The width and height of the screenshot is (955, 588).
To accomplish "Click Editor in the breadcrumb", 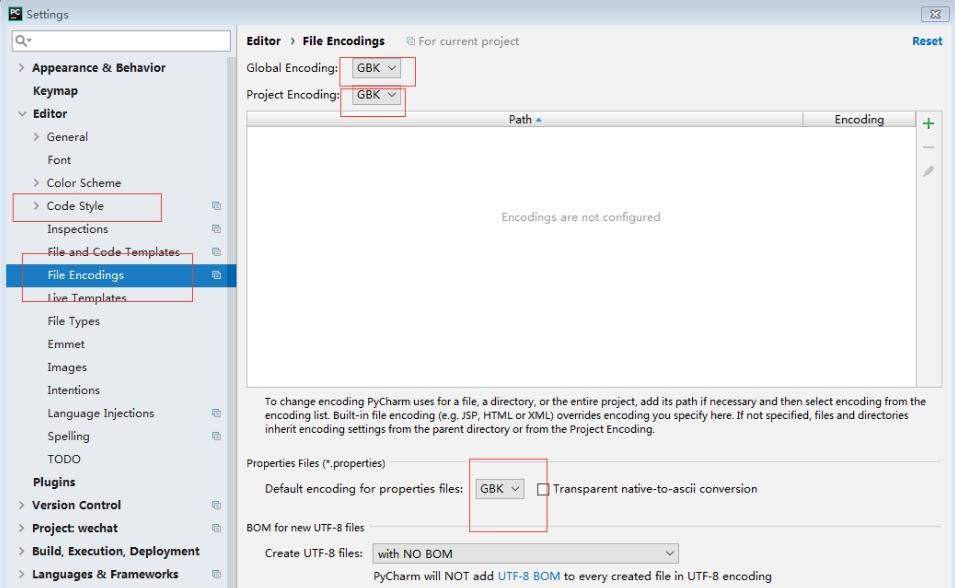I will point(263,41).
